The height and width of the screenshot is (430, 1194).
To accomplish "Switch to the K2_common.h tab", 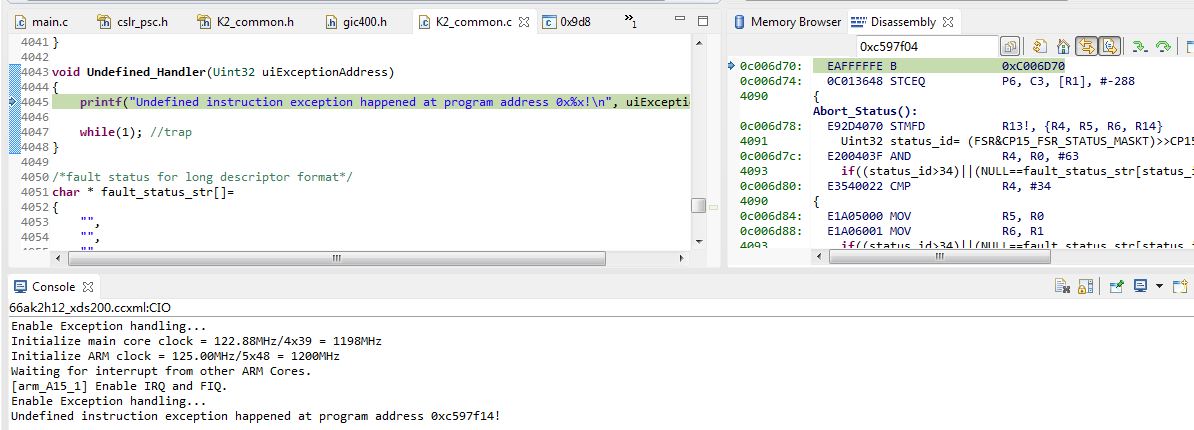I will click(244, 22).
